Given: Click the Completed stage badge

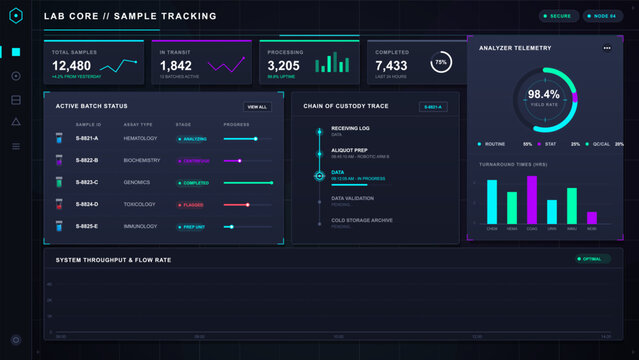Looking at the screenshot, I should tap(193, 183).
